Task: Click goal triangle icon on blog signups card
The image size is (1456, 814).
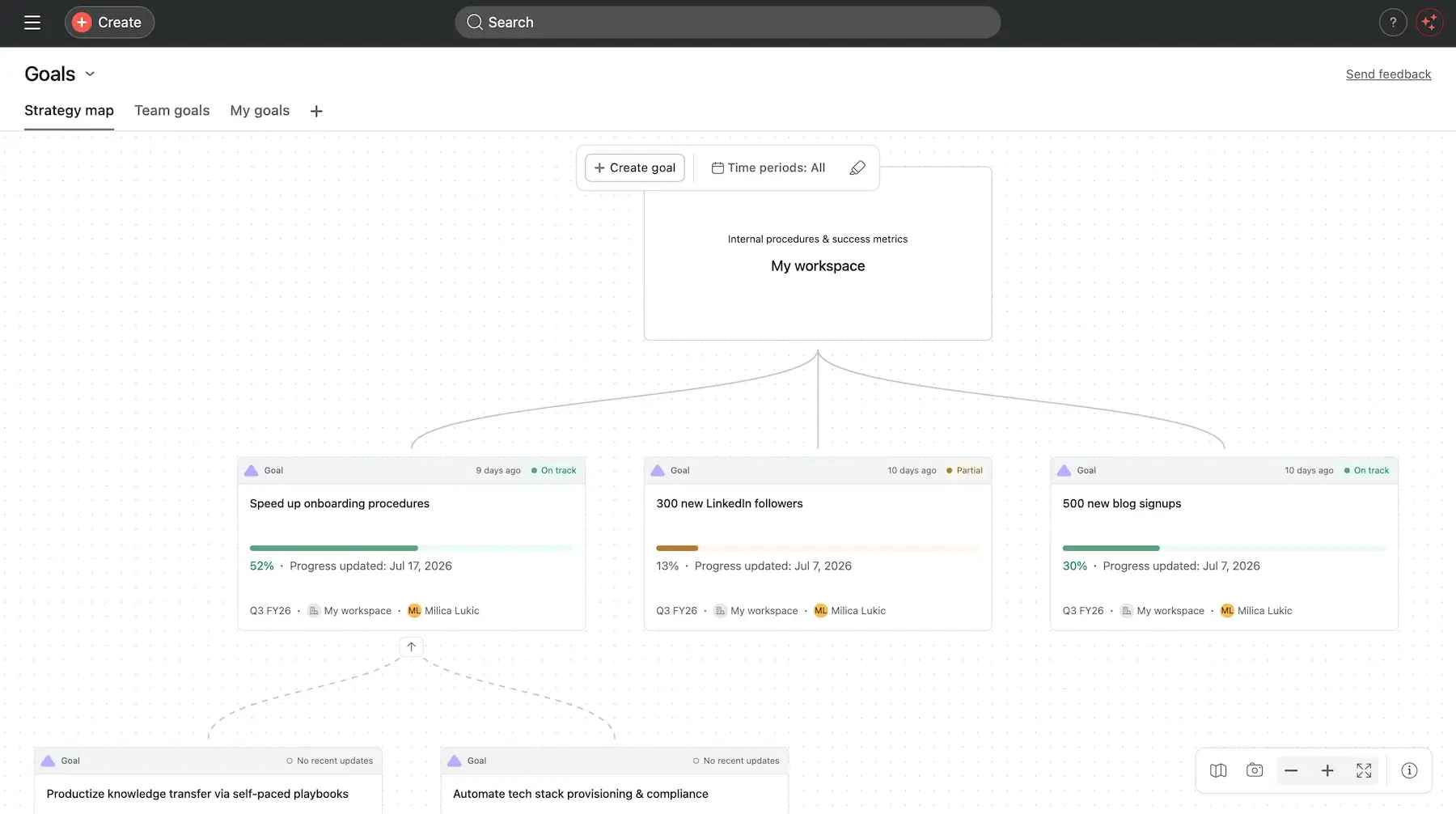Action: pyautogui.click(x=1064, y=470)
